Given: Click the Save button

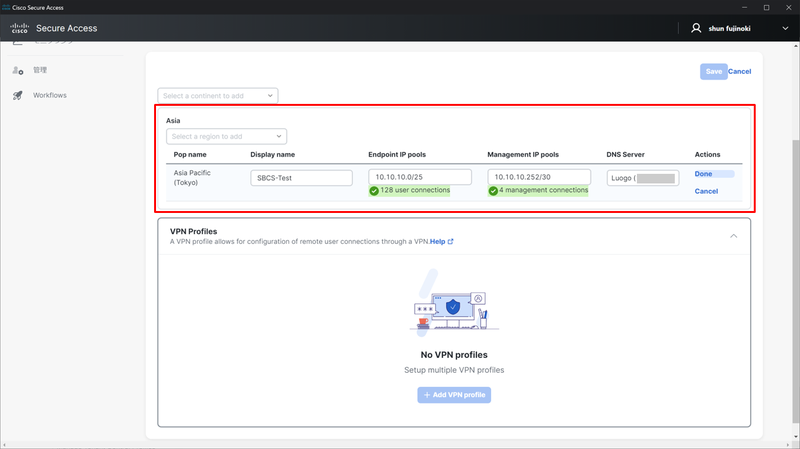Looking at the screenshot, I should 713,71.
